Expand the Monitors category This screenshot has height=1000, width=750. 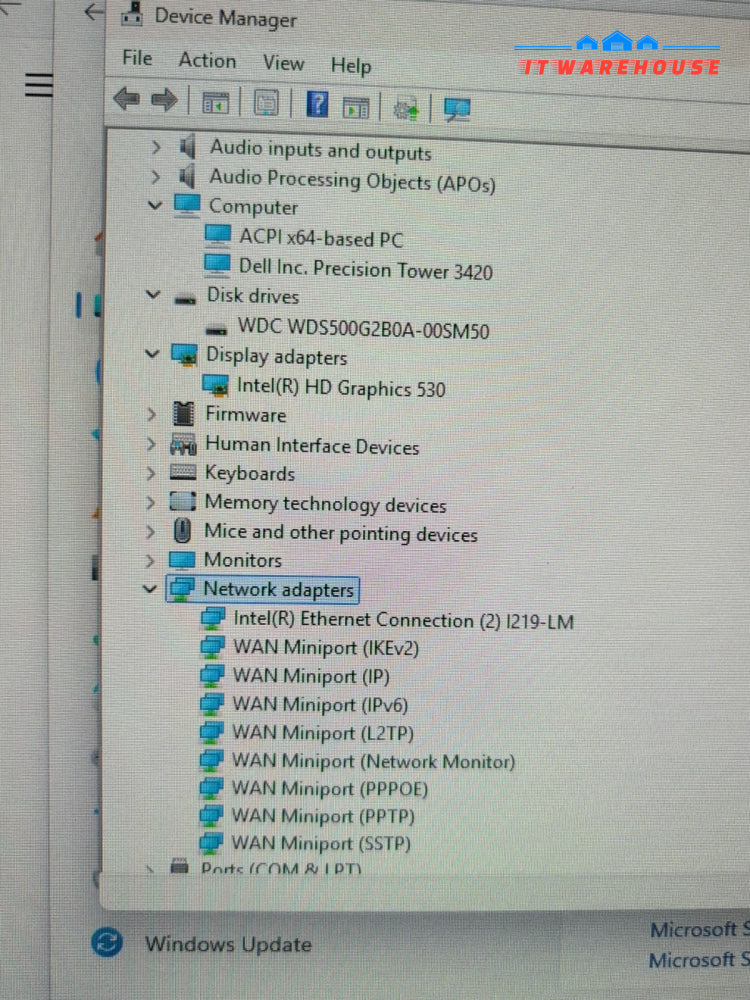150,561
